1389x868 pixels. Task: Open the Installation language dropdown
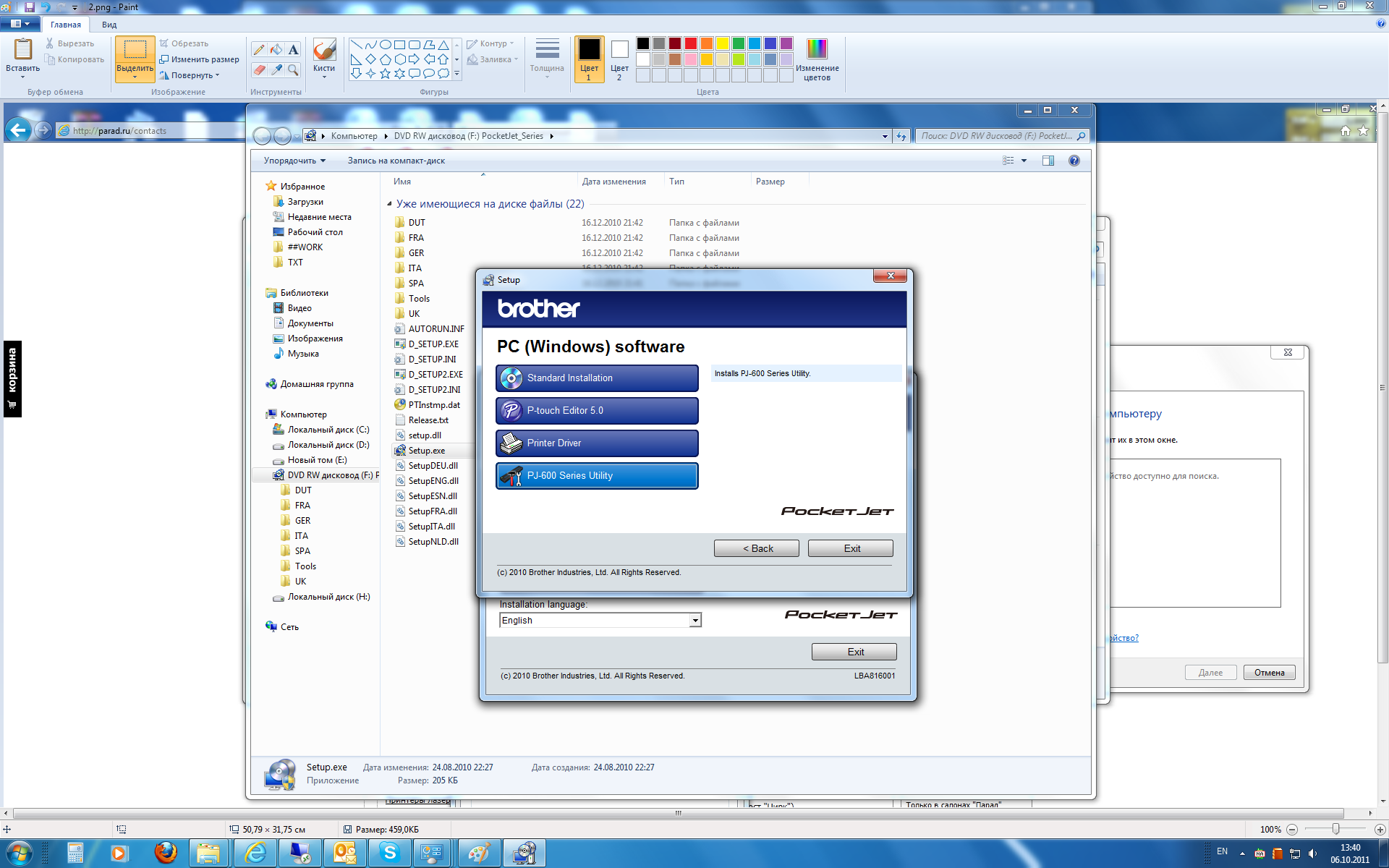pyautogui.click(x=694, y=621)
